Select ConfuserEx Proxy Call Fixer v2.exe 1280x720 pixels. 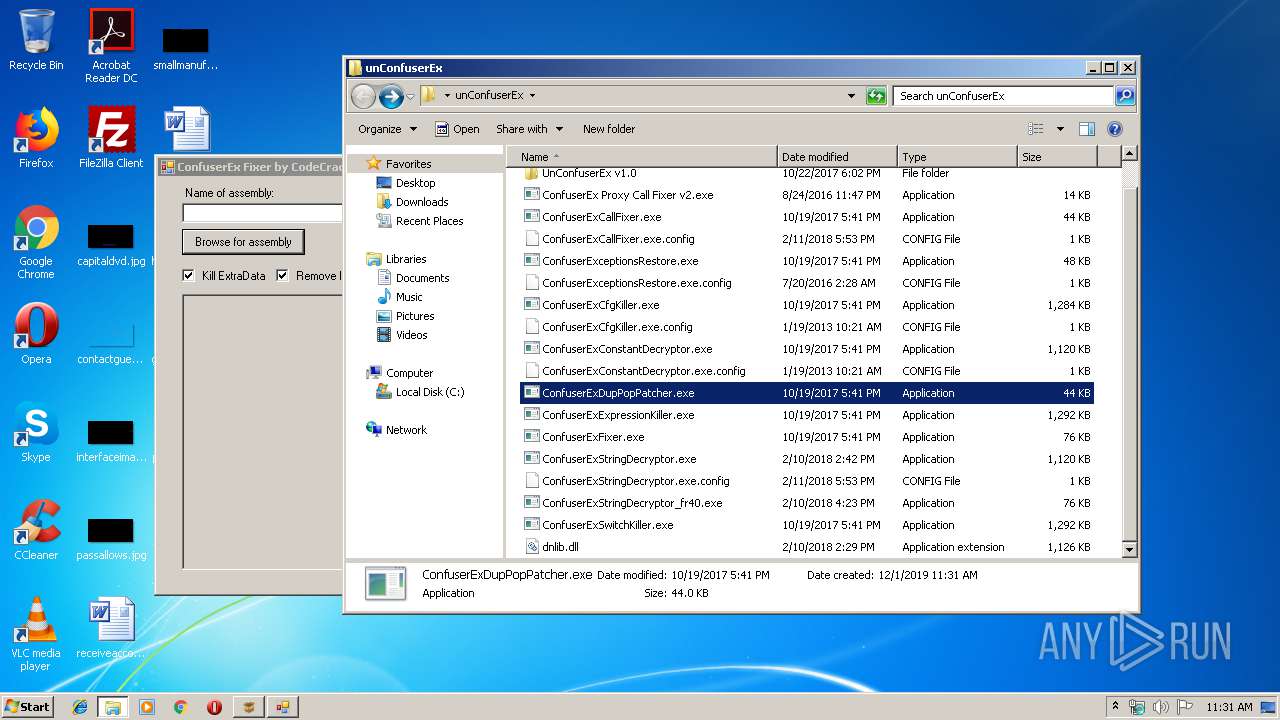(x=807, y=195)
